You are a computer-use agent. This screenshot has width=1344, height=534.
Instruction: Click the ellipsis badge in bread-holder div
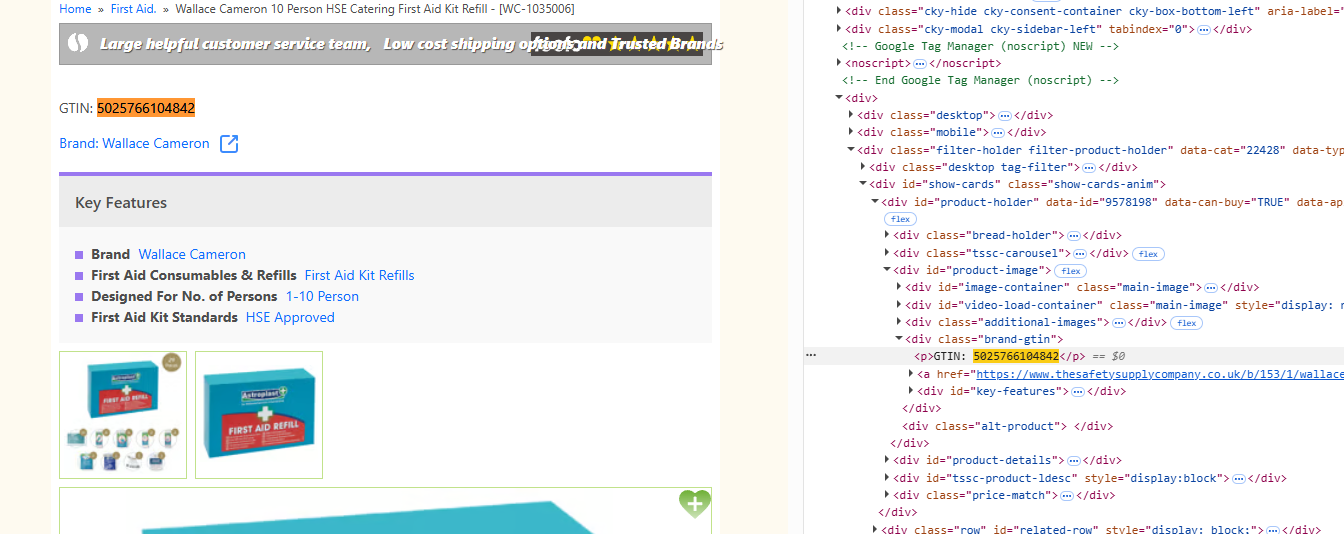coord(1073,236)
